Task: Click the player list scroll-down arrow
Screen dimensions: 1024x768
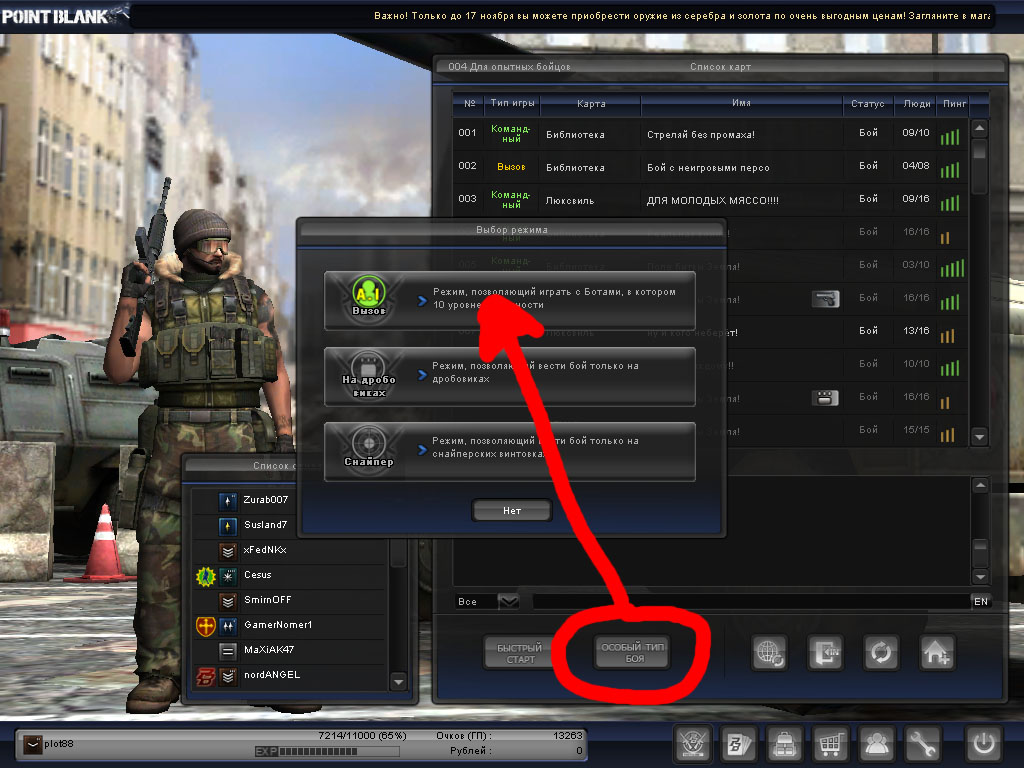Action: point(398,682)
